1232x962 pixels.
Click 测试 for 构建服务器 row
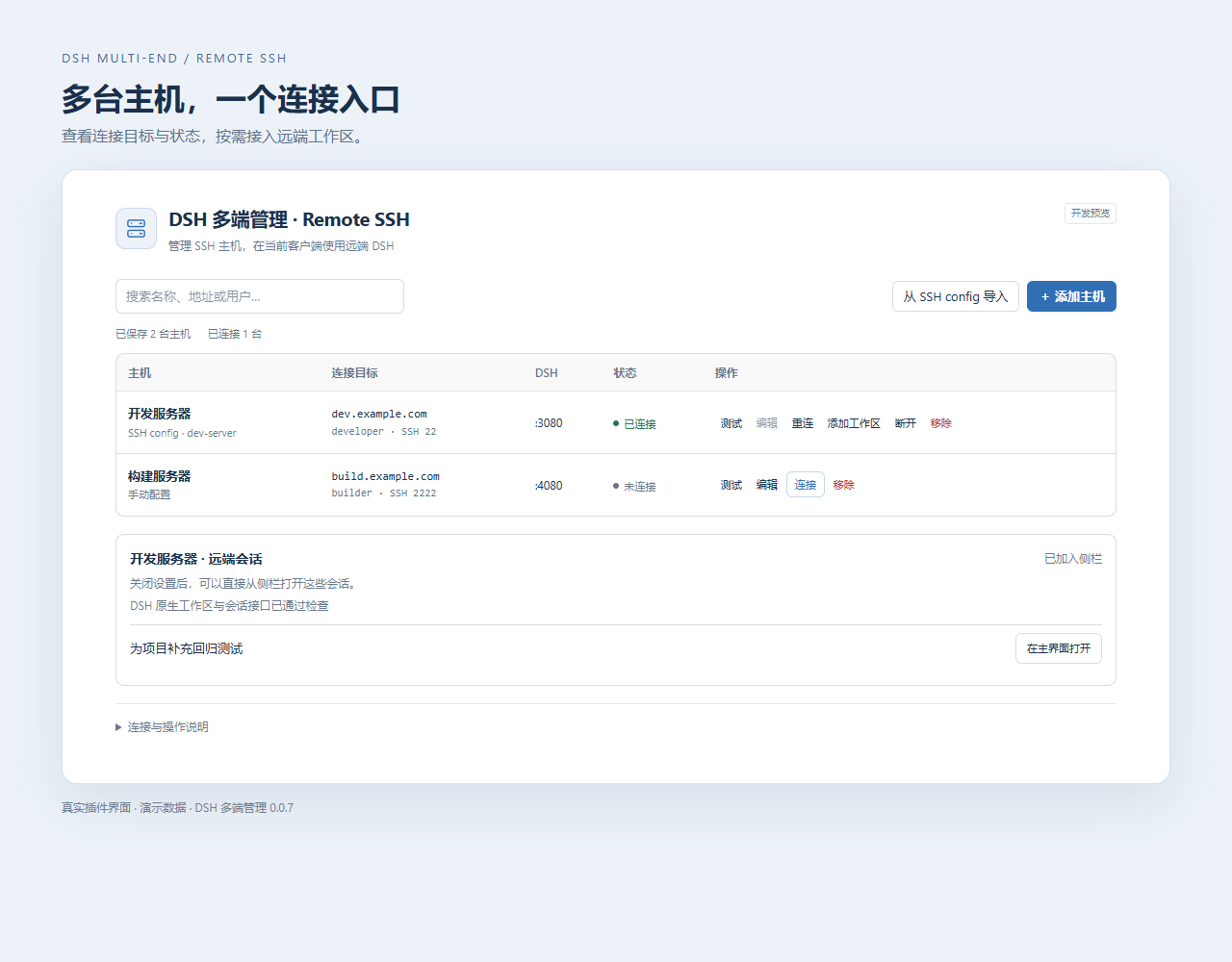pyautogui.click(x=731, y=485)
